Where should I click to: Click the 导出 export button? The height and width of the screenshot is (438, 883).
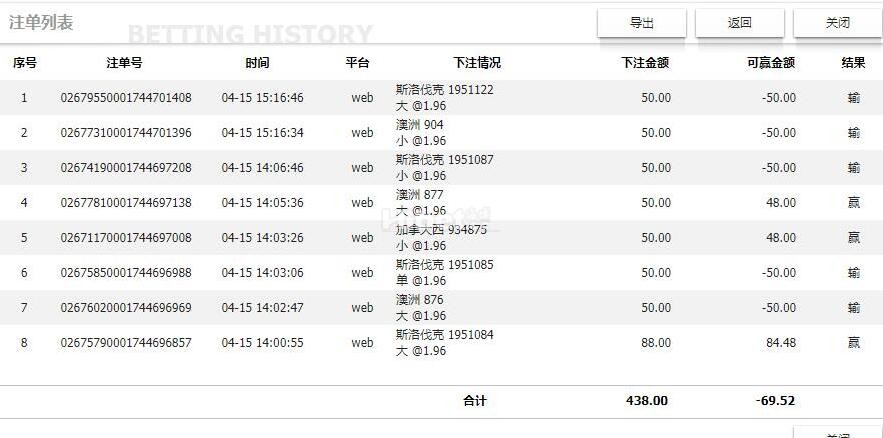click(x=641, y=23)
